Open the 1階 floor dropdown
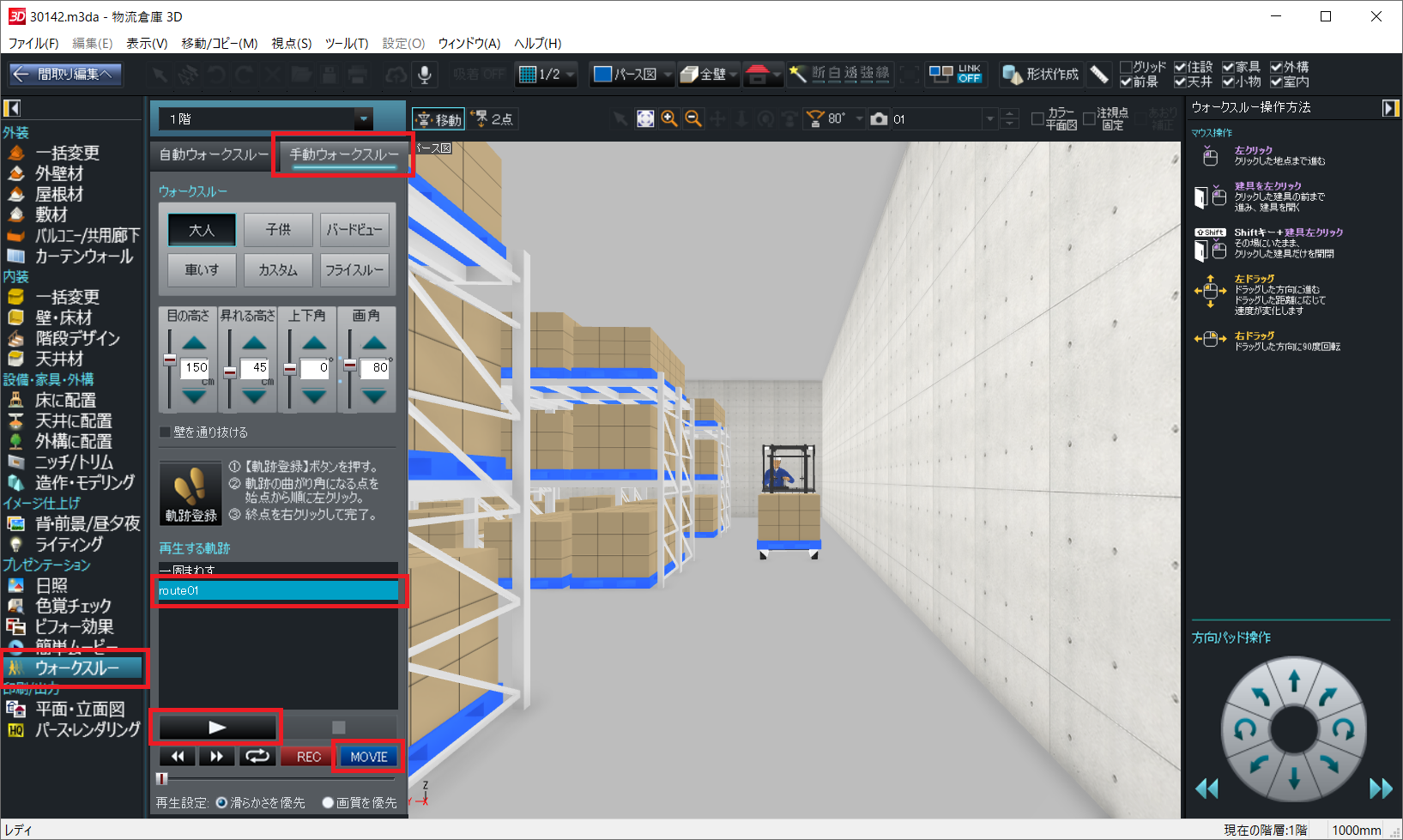The height and width of the screenshot is (840, 1403). [x=363, y=119]
